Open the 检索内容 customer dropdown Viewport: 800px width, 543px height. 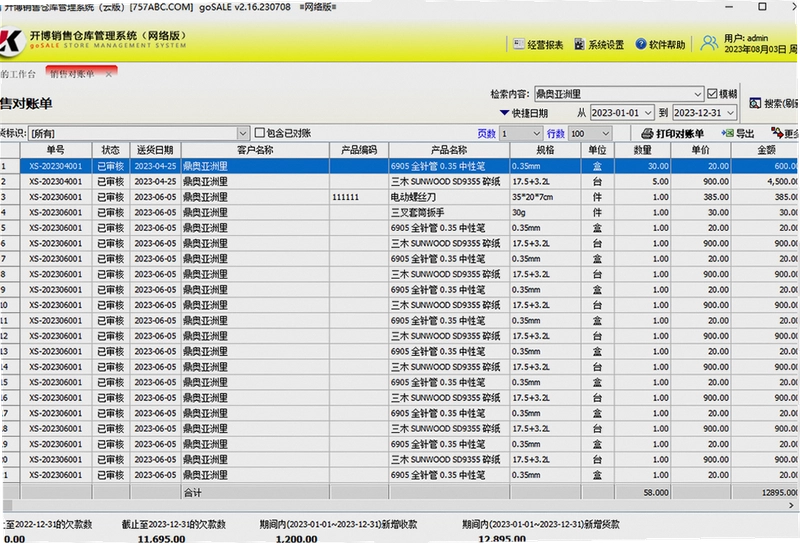pos(697,94)
